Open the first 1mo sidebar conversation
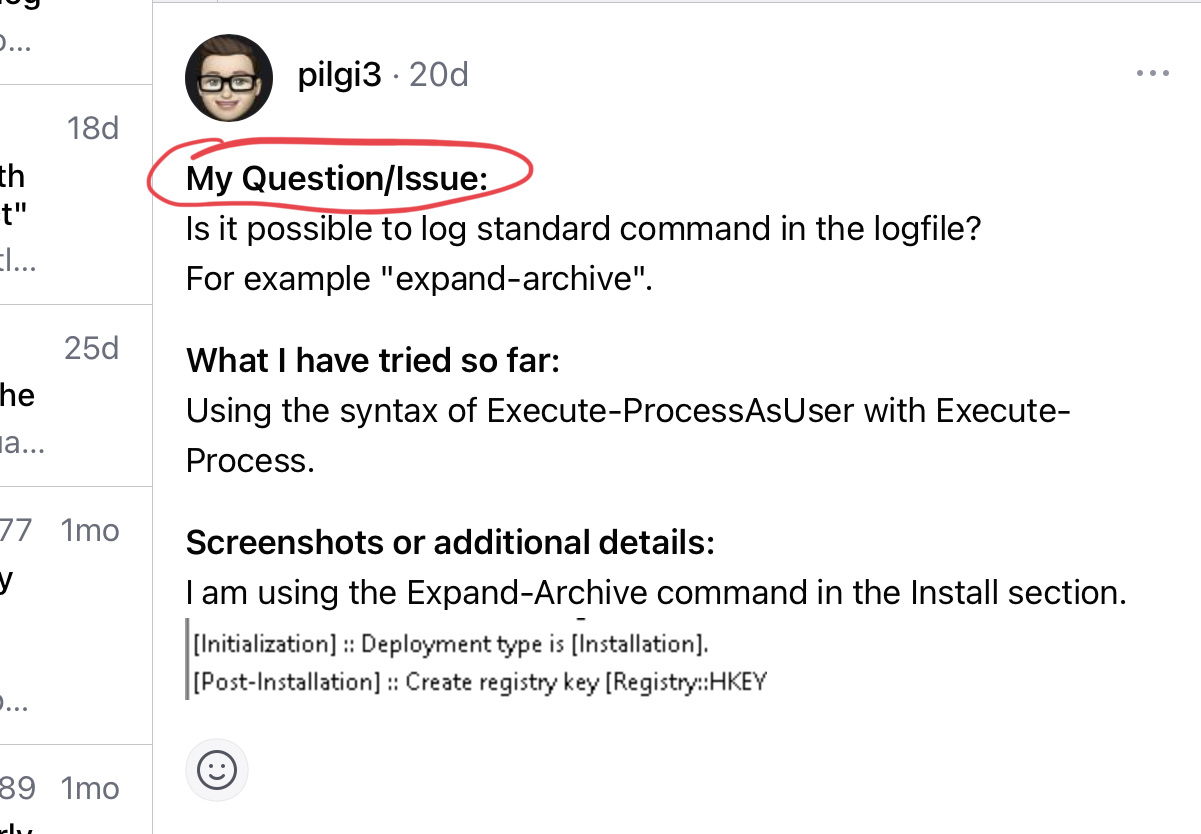 pyautogui.click(x=75, y=612)
